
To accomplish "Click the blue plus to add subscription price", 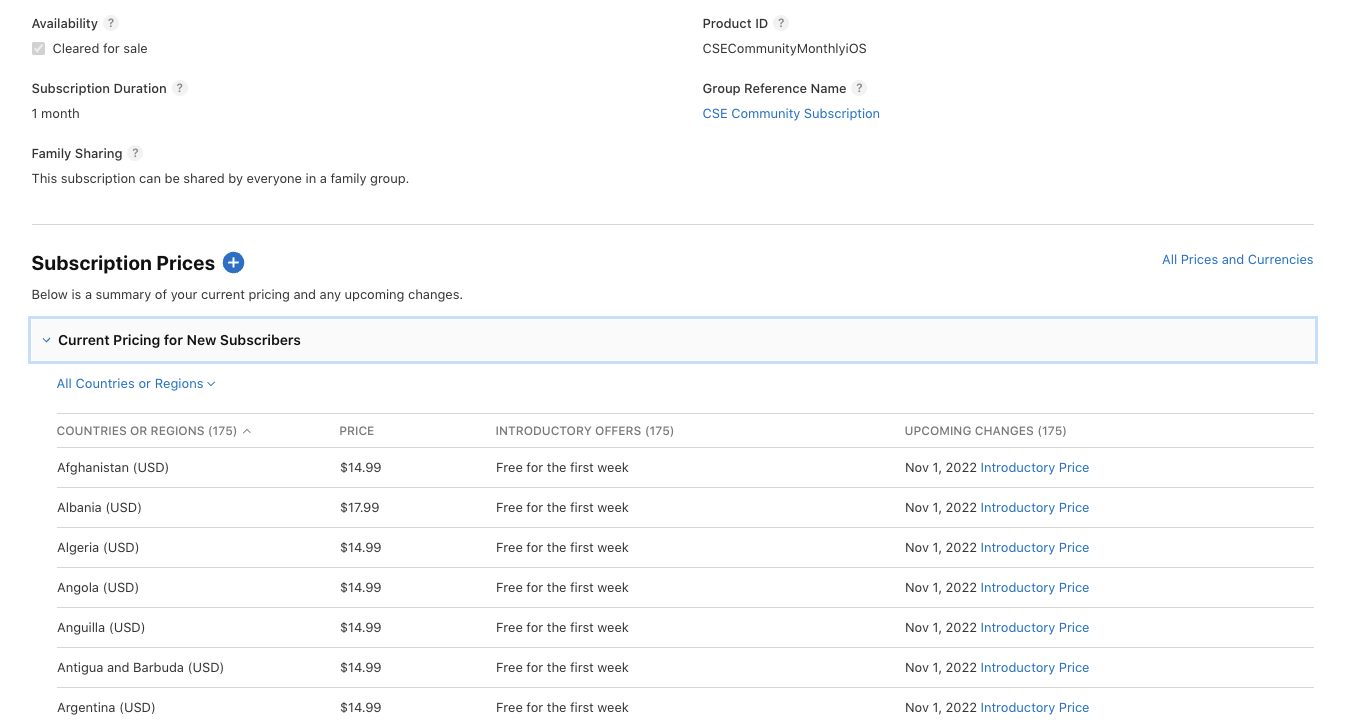I will (x=233, y=262).
